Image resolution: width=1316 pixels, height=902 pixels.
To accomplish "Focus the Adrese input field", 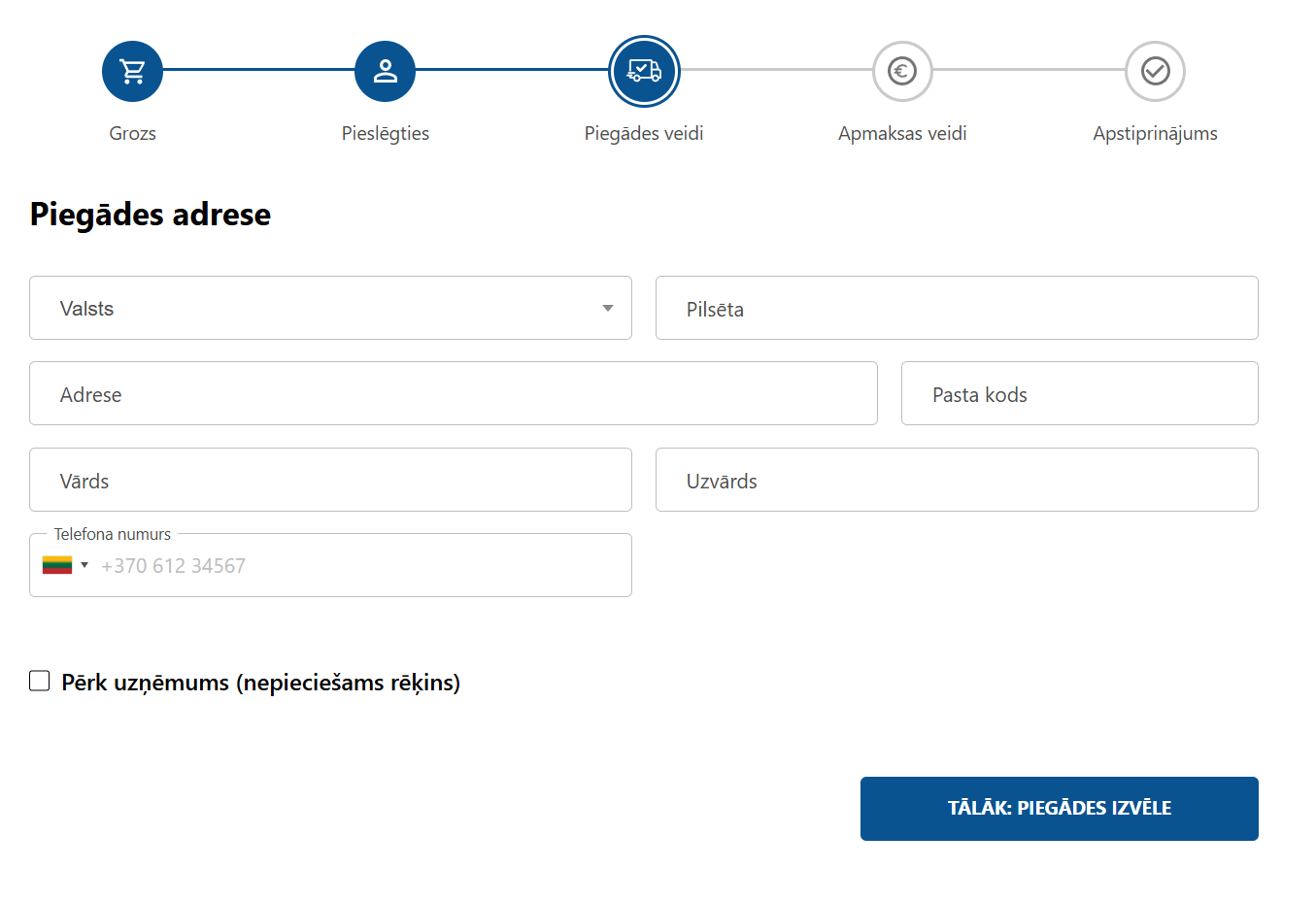I will click(454, 393).
